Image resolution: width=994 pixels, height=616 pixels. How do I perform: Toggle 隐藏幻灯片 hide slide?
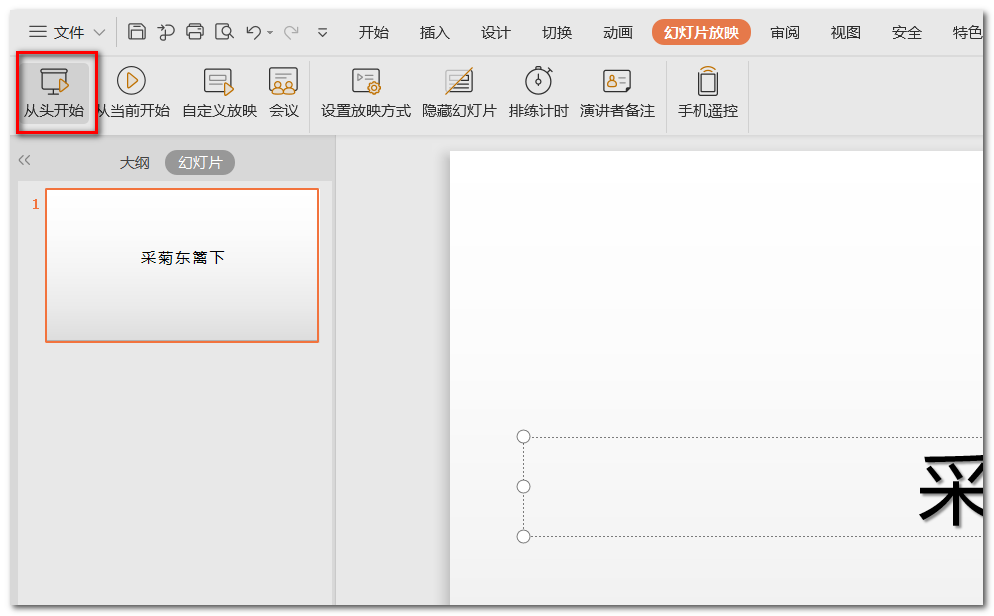tap(459, 93)
